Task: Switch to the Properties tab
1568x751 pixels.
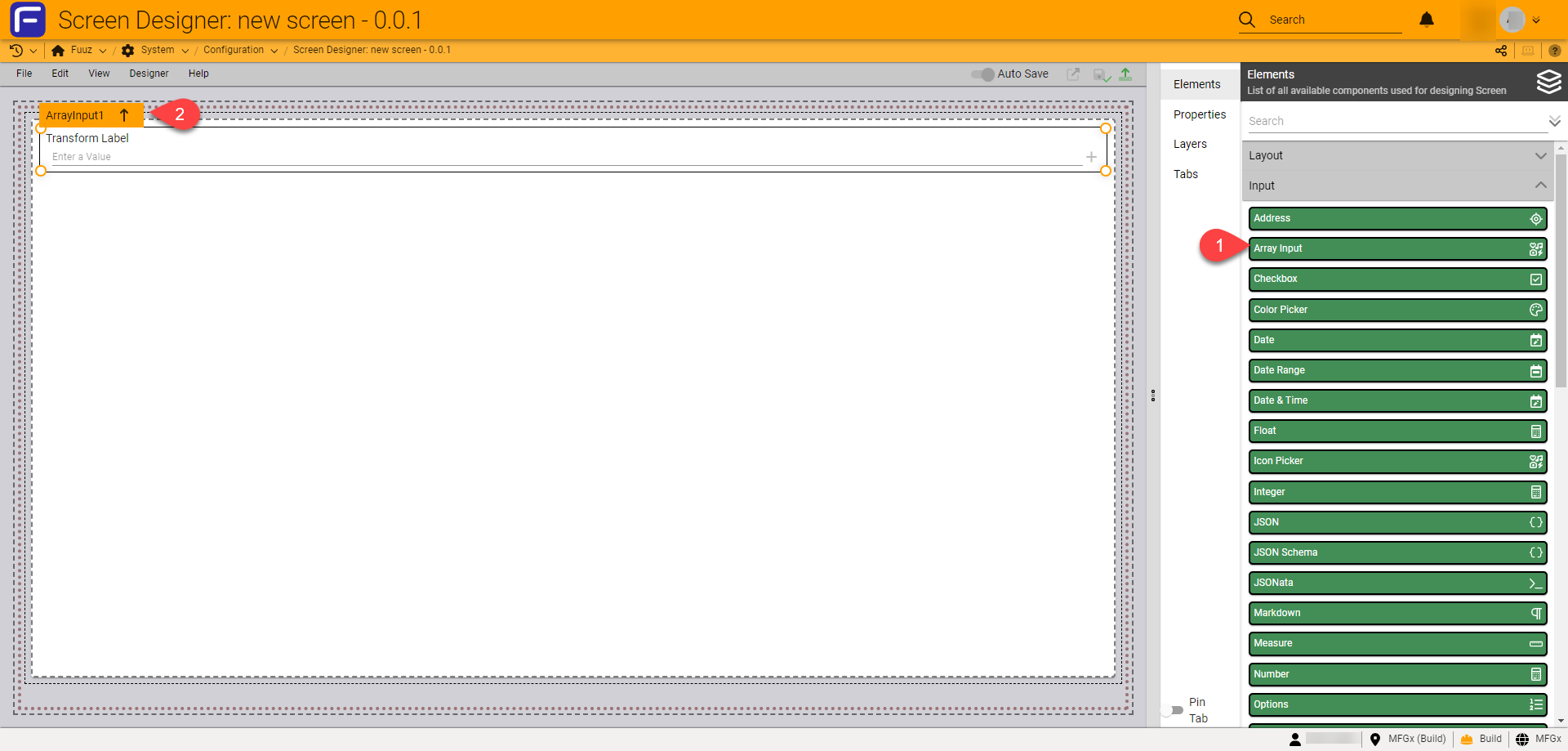Action: 1200,114
